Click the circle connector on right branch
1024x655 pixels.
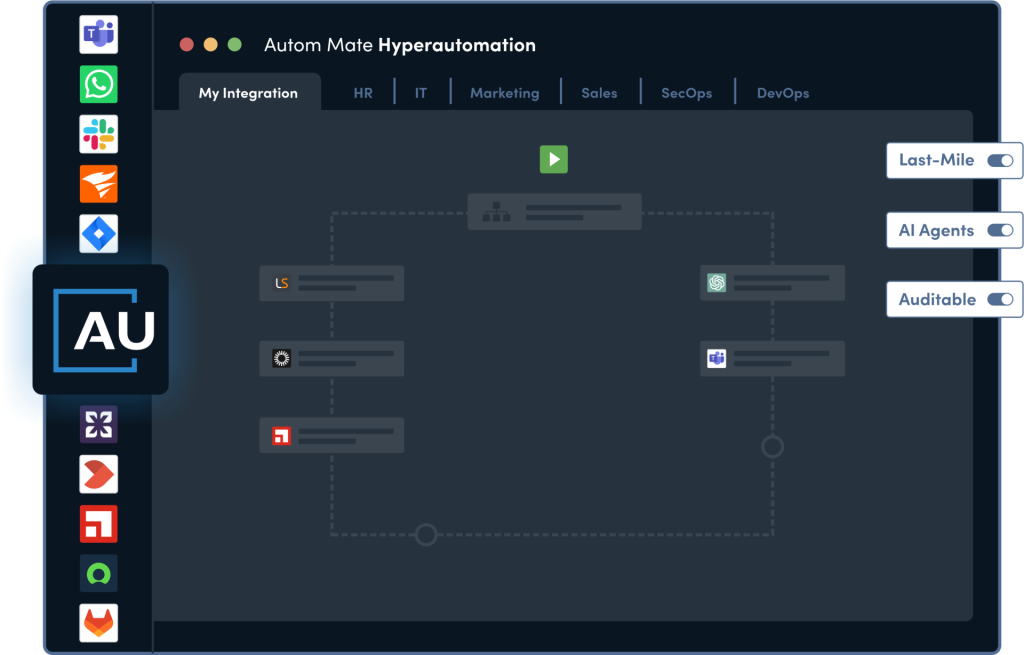click(773, 447)
